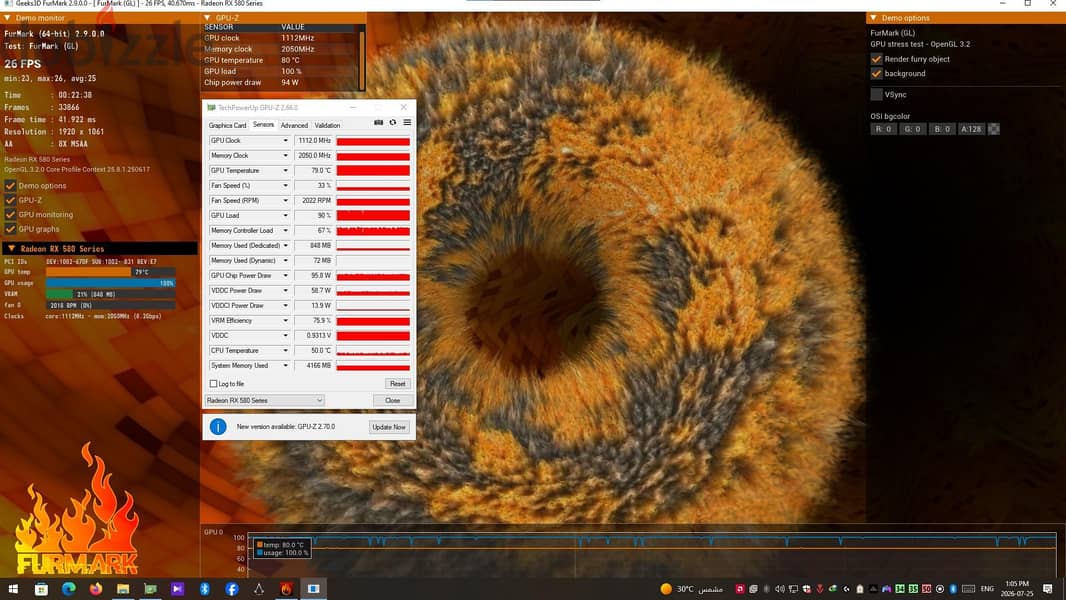Screen dimensions: 1066x600
Task: Click green 35 temperature tray icon
Action: pyautogui.click(x=913, y=589)
